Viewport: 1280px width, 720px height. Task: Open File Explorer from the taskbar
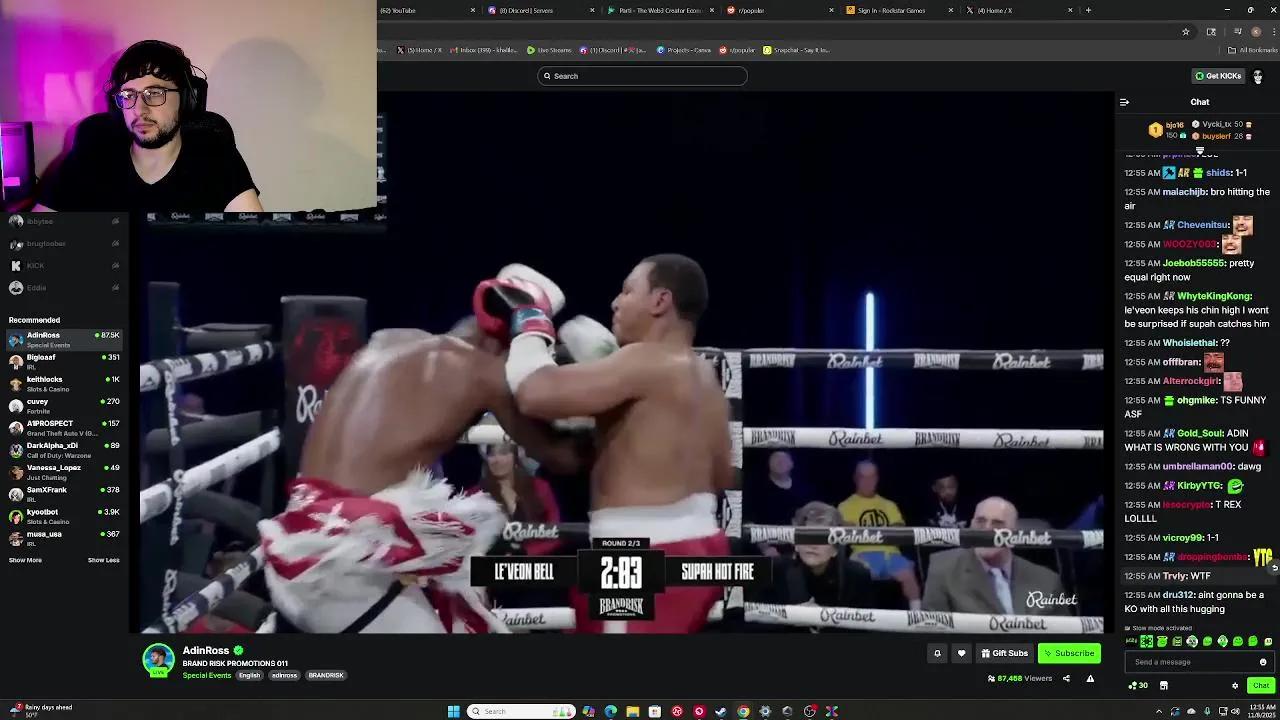[632, 711]
